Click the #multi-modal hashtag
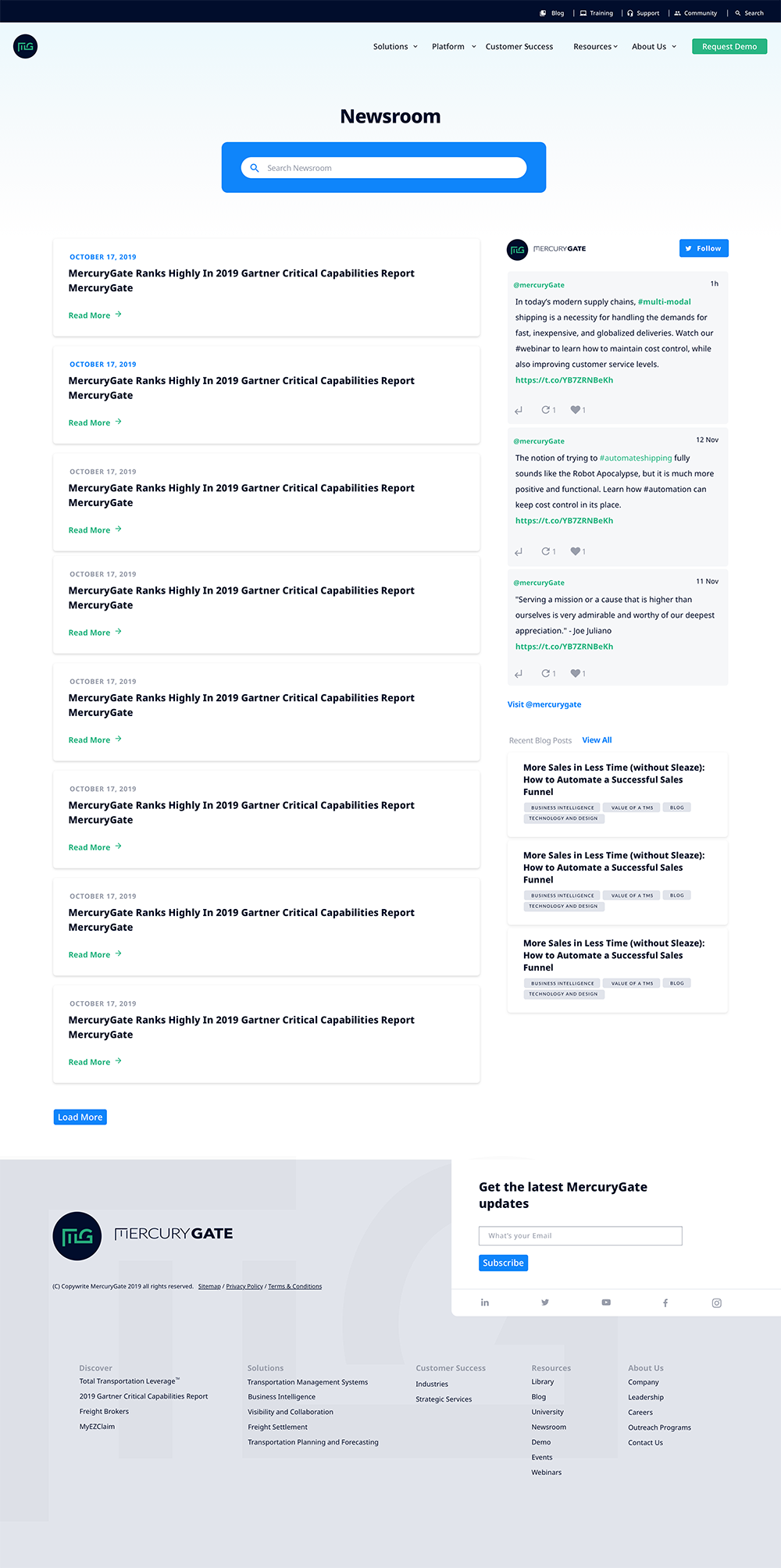The width and height of the screenshot is (781, 1568). pyautogui.click(x=665, y=302)
